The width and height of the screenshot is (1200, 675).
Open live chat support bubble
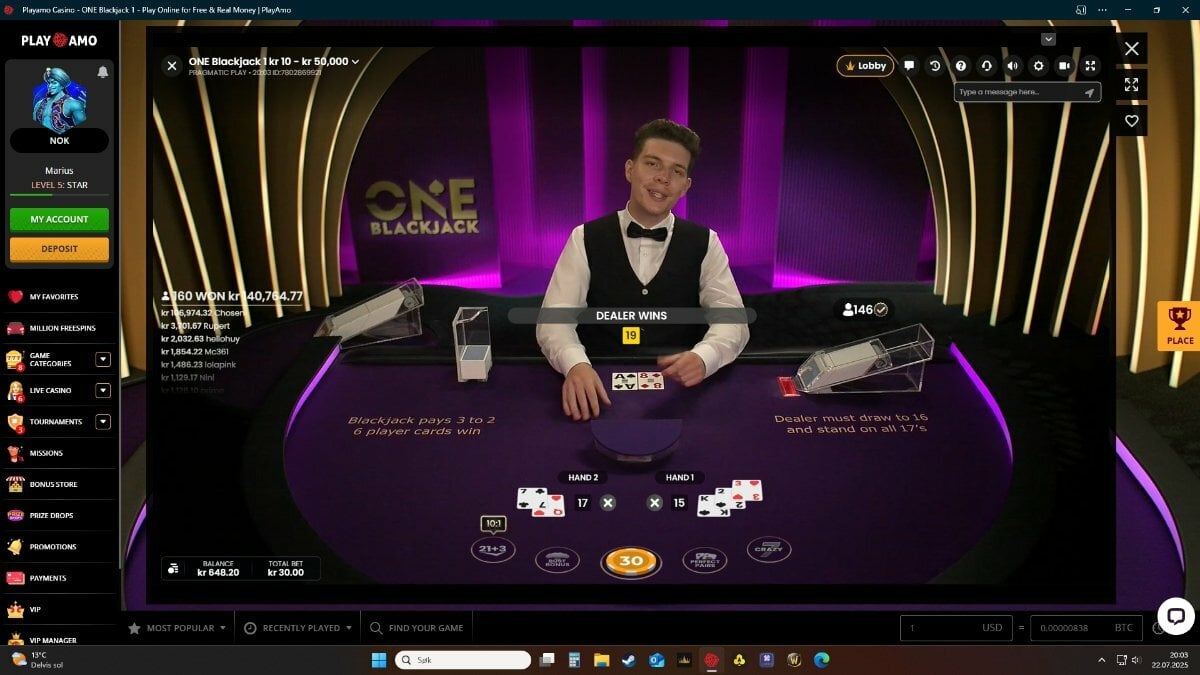[1176, 616]
